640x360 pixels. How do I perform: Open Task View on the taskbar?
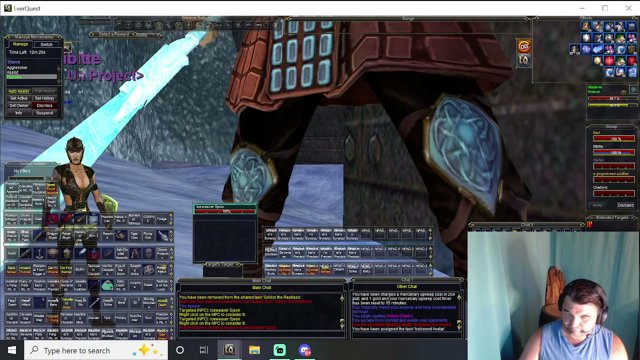(204, 350)
